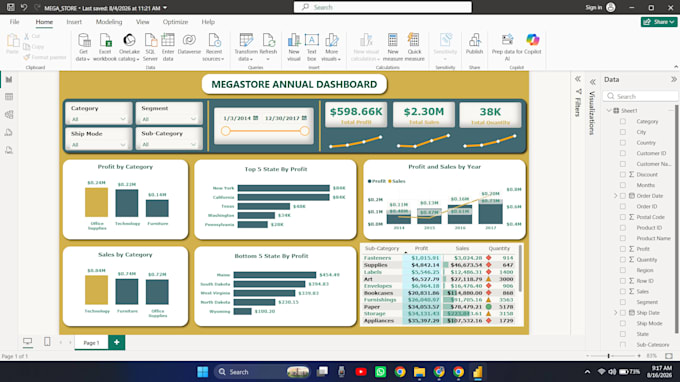The width and height of the screenshot is (680, 382).
Task: Create a Quick measure
Action: [414, 47]
